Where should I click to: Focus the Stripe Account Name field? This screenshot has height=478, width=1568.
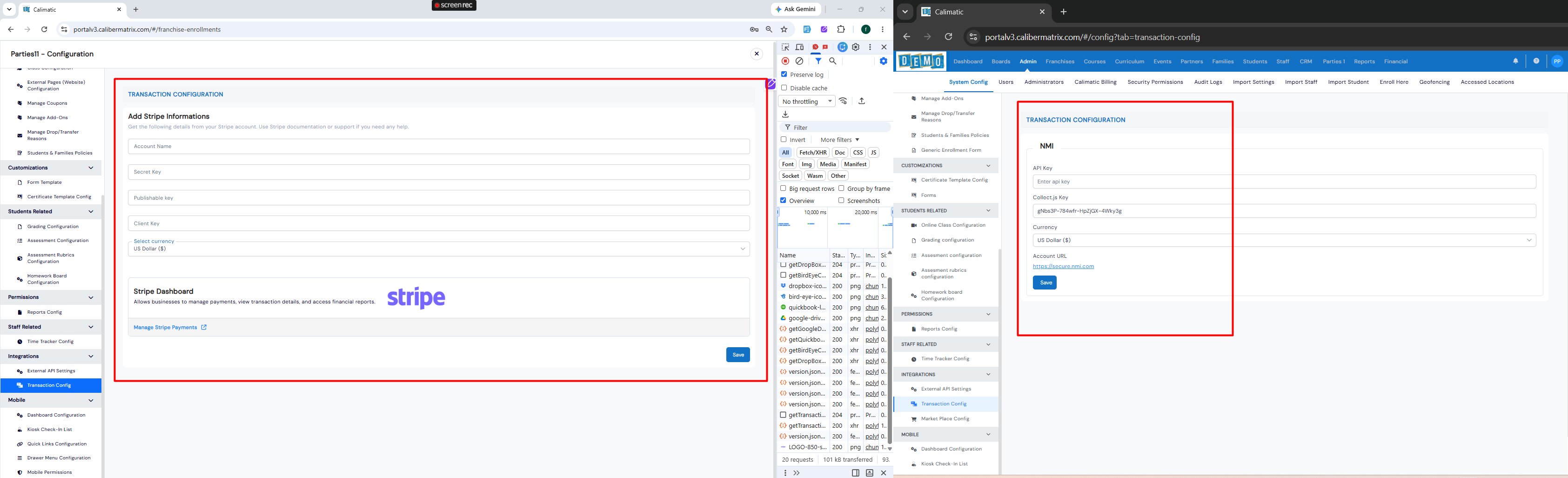(438, 146)
